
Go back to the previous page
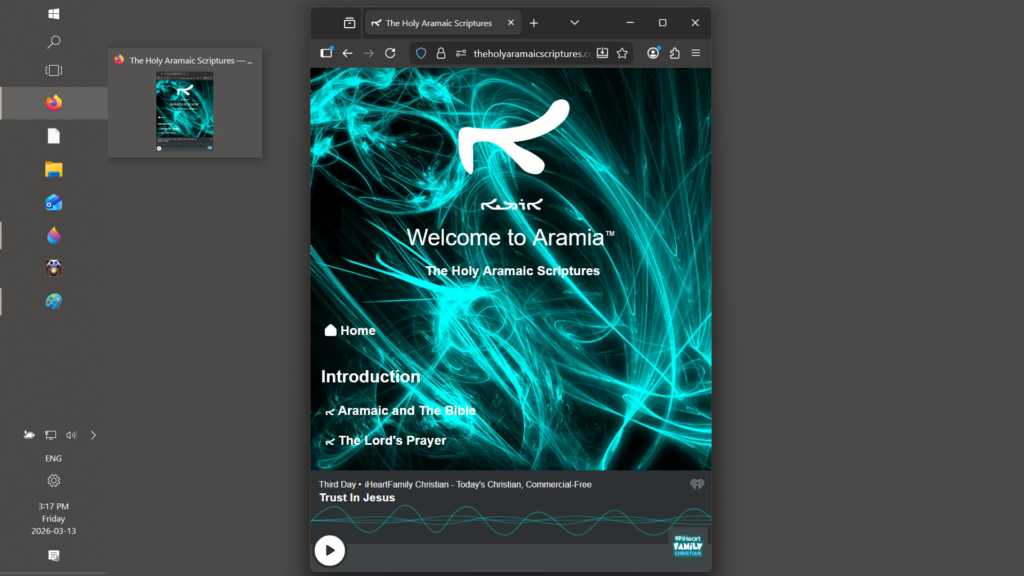347,53
